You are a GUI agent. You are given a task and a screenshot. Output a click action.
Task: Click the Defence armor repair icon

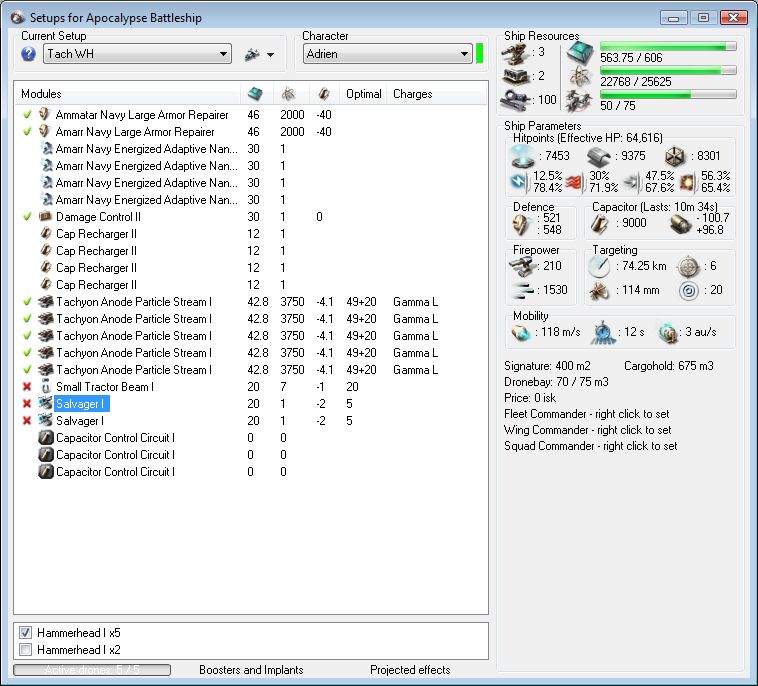[x=522, y=224]
